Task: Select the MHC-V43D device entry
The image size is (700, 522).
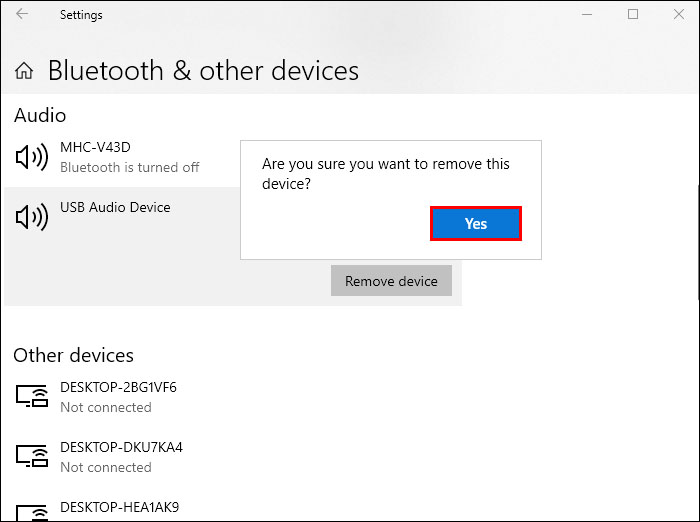Action: point(95,147)
